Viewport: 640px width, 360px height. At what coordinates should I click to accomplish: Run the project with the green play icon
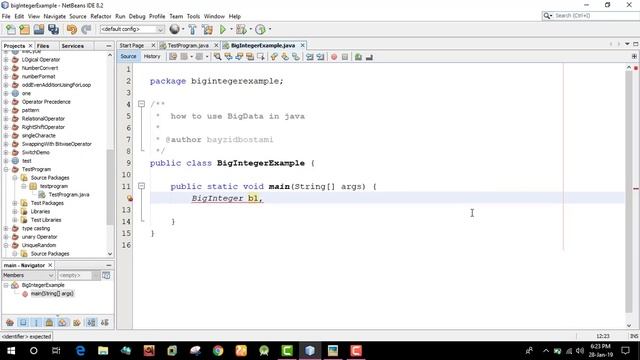pyautogui.click(x=223, y=29)
